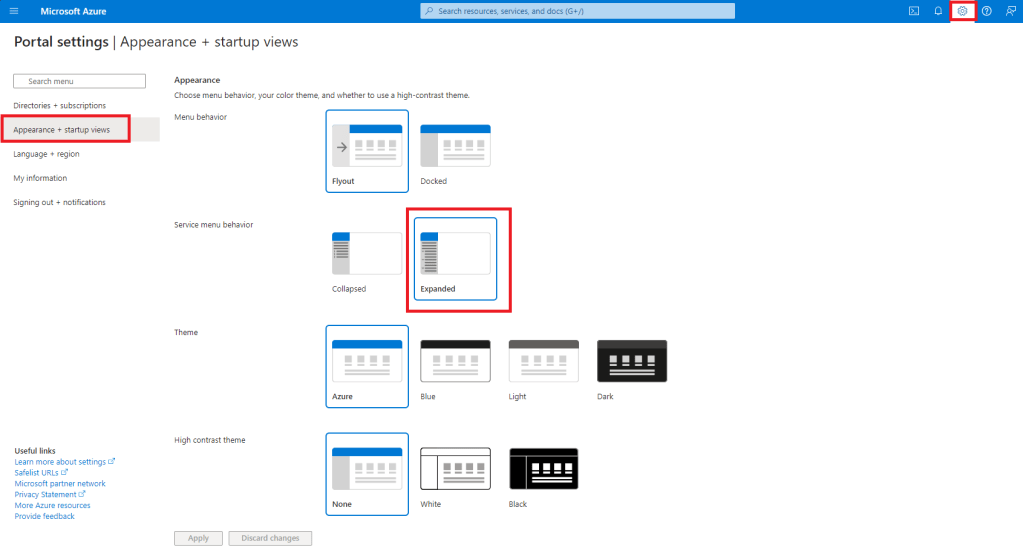Pick the Dark theme tile
The width and height of the screenshot is (1023, 548).
[x=631, y=366]
